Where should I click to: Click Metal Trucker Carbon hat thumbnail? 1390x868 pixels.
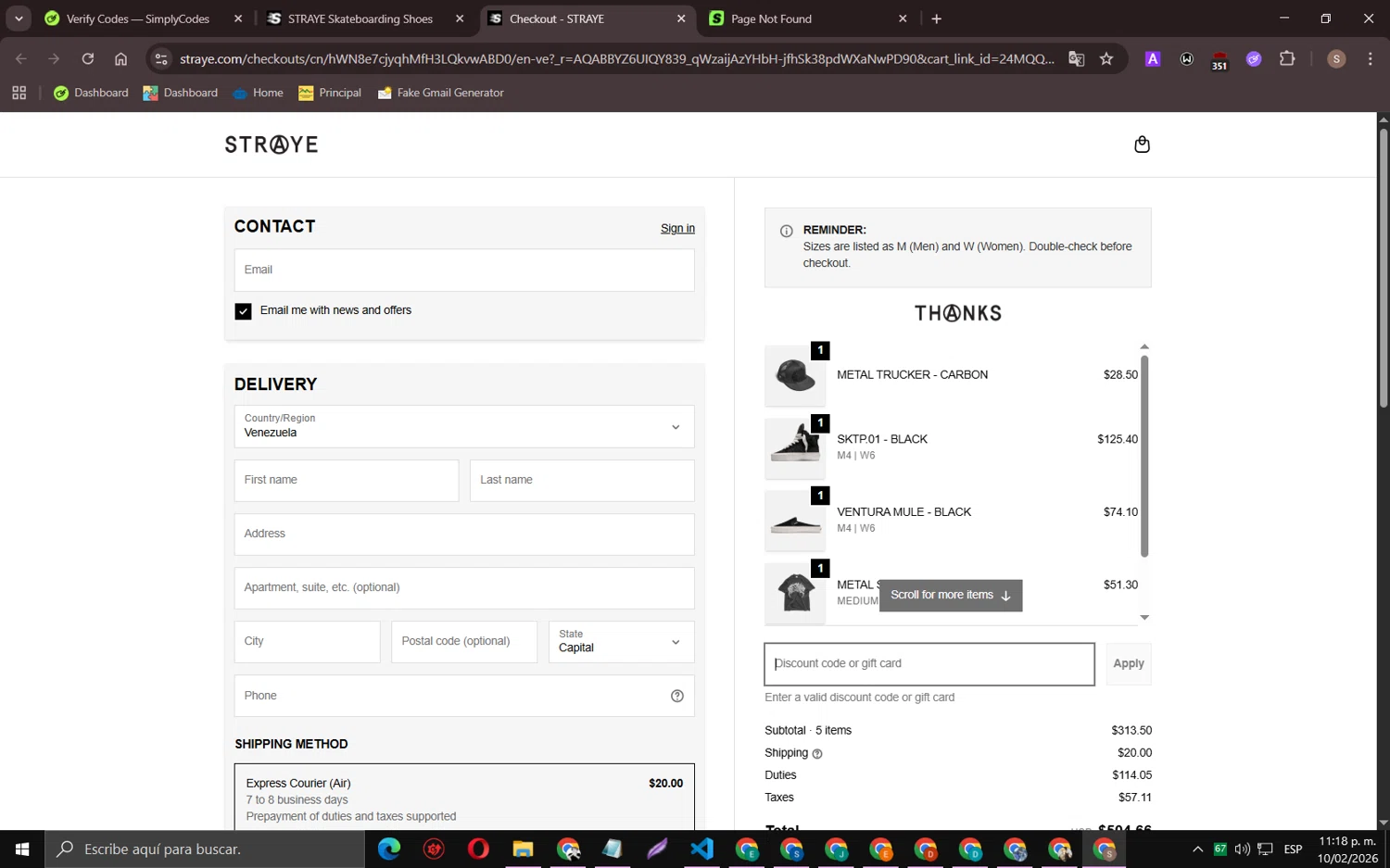click(795, 375)
